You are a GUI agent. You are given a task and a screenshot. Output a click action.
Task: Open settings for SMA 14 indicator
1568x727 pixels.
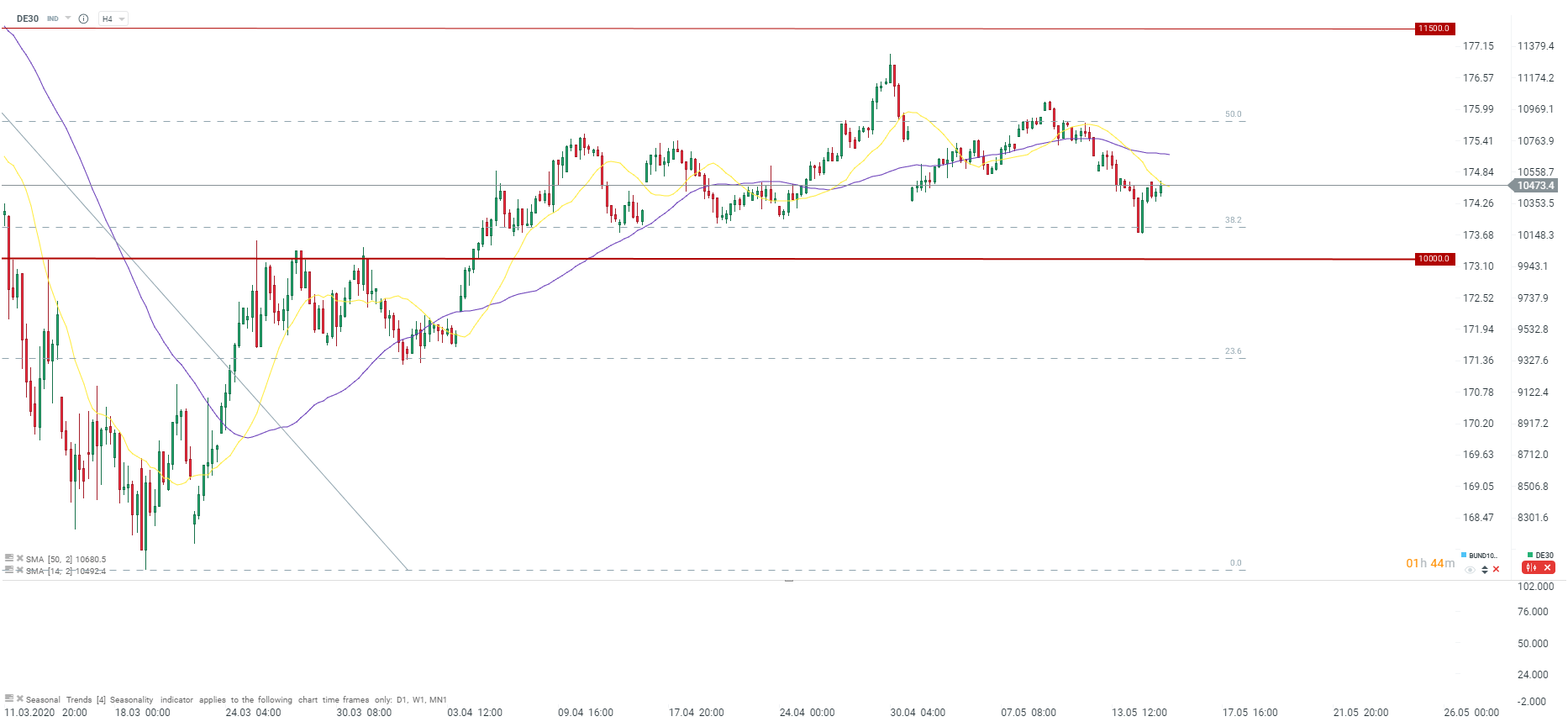pos(9,570)
